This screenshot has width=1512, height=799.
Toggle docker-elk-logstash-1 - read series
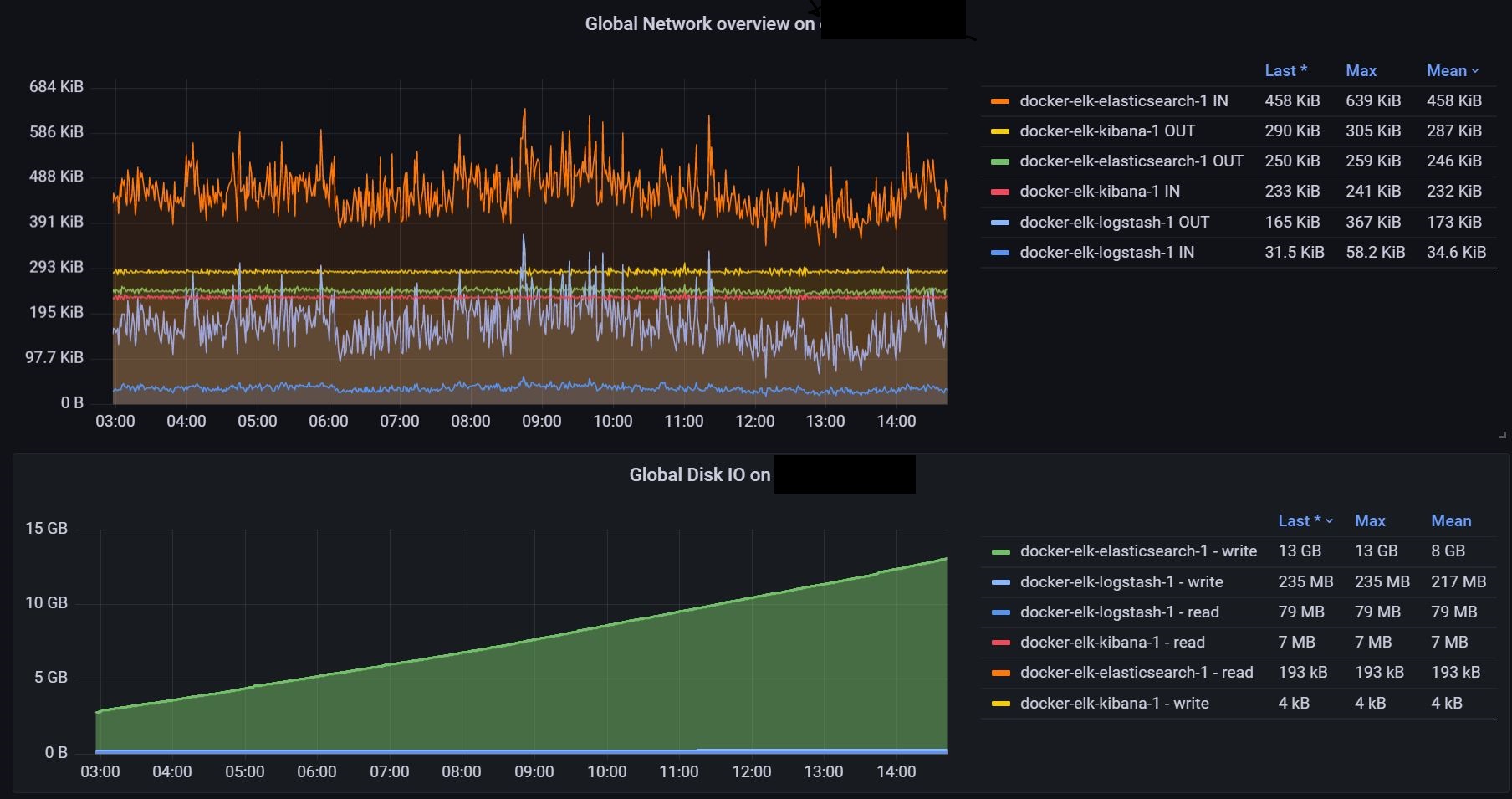(1120, 612)
